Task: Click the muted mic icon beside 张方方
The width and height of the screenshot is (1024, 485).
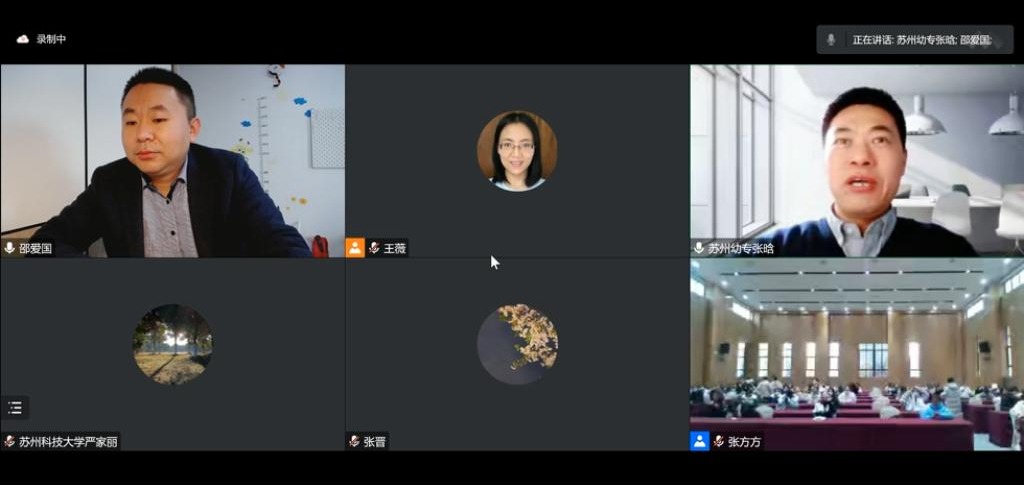Action: (x=719, y=441)
